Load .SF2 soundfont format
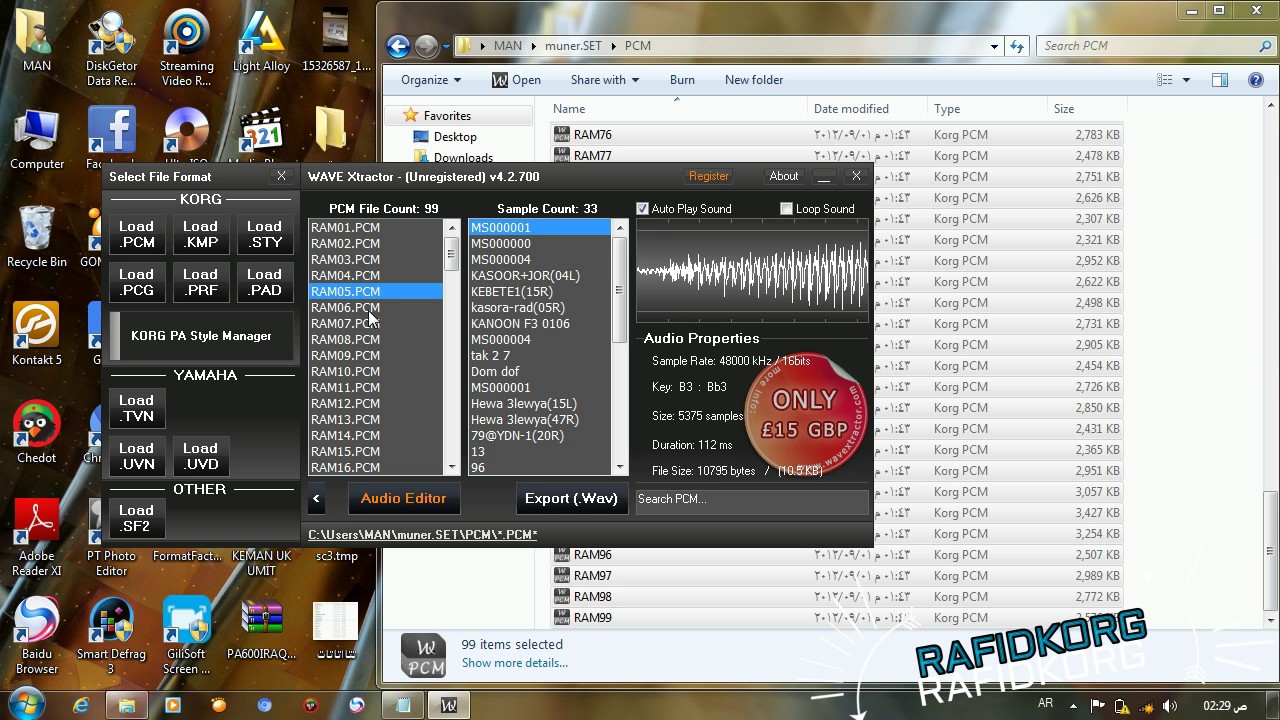This screenshot has width=1280, height=720. (x=137, y=518)
